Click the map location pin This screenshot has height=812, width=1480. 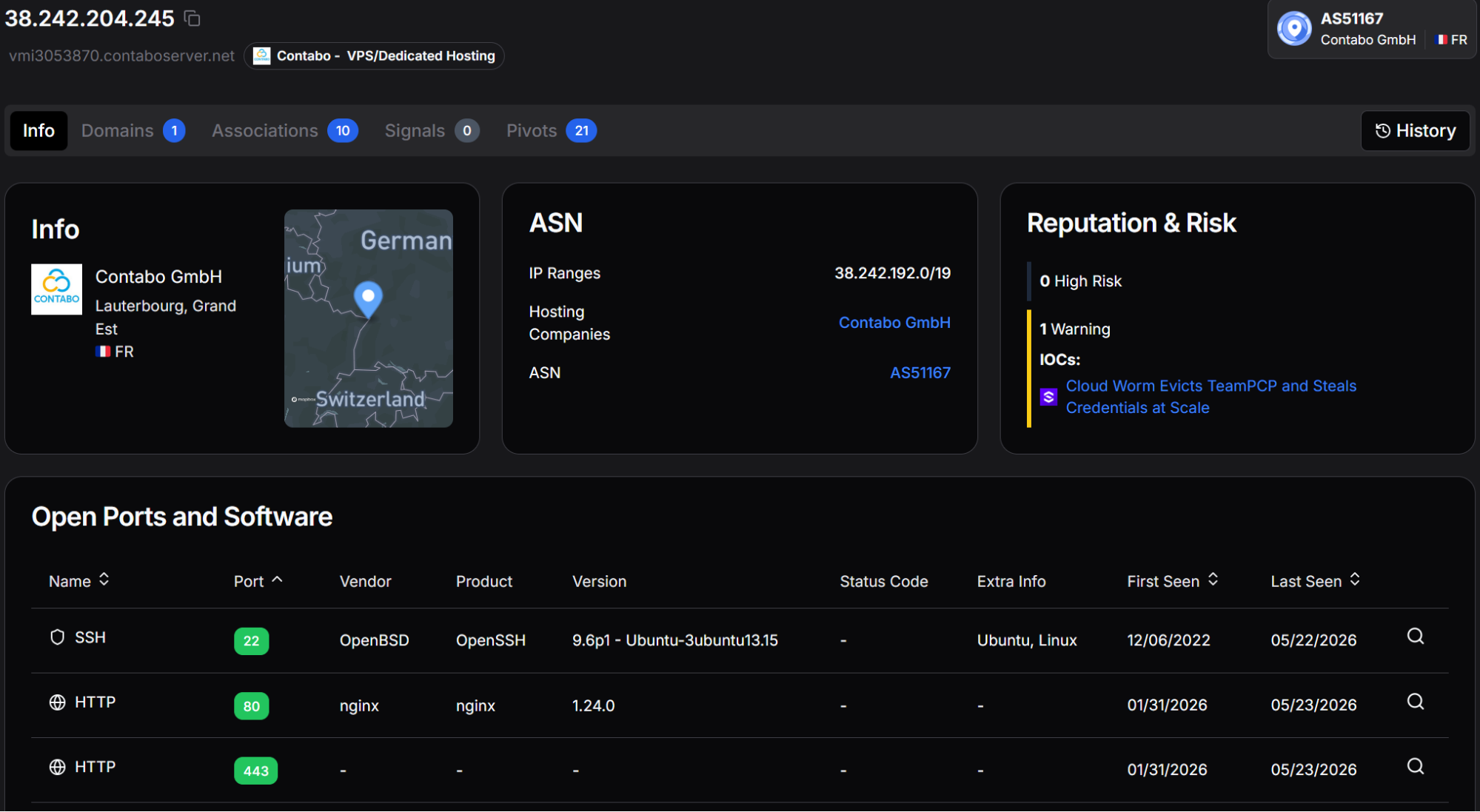tap(368, 300)
